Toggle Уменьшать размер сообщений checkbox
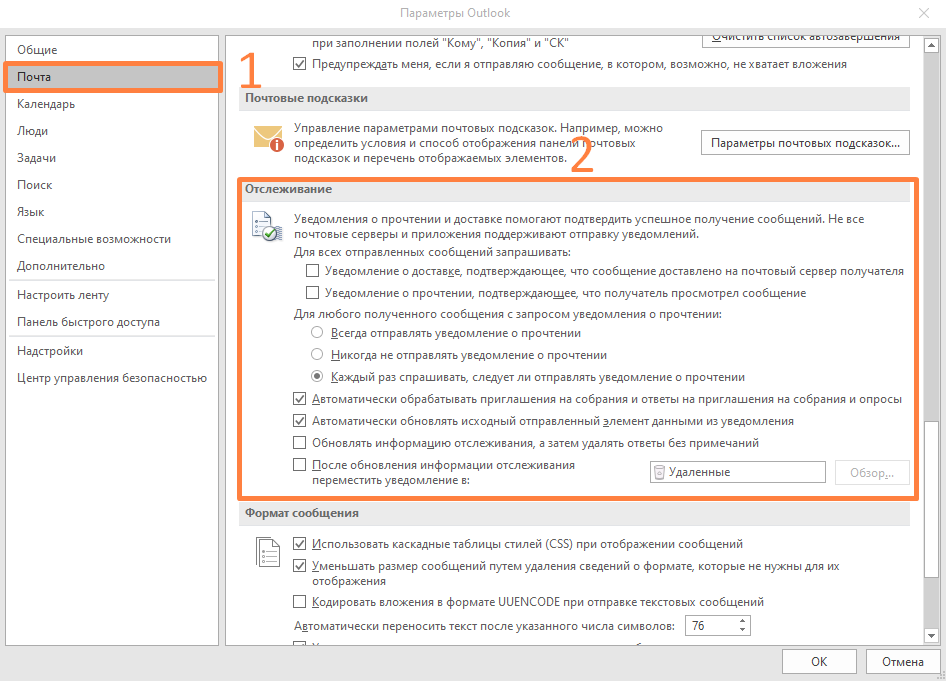The width and height of the screenshot is (946, 681). point(299,566)
